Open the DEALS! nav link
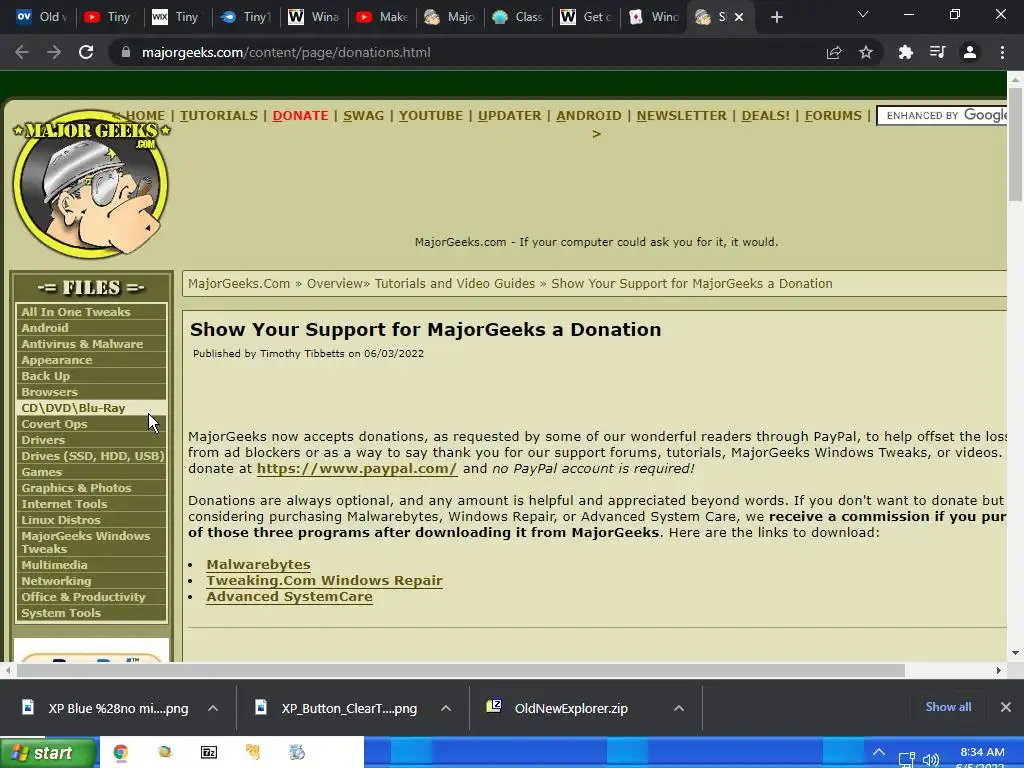This screenshot has width=1024, height=768. tap(765, 116)
